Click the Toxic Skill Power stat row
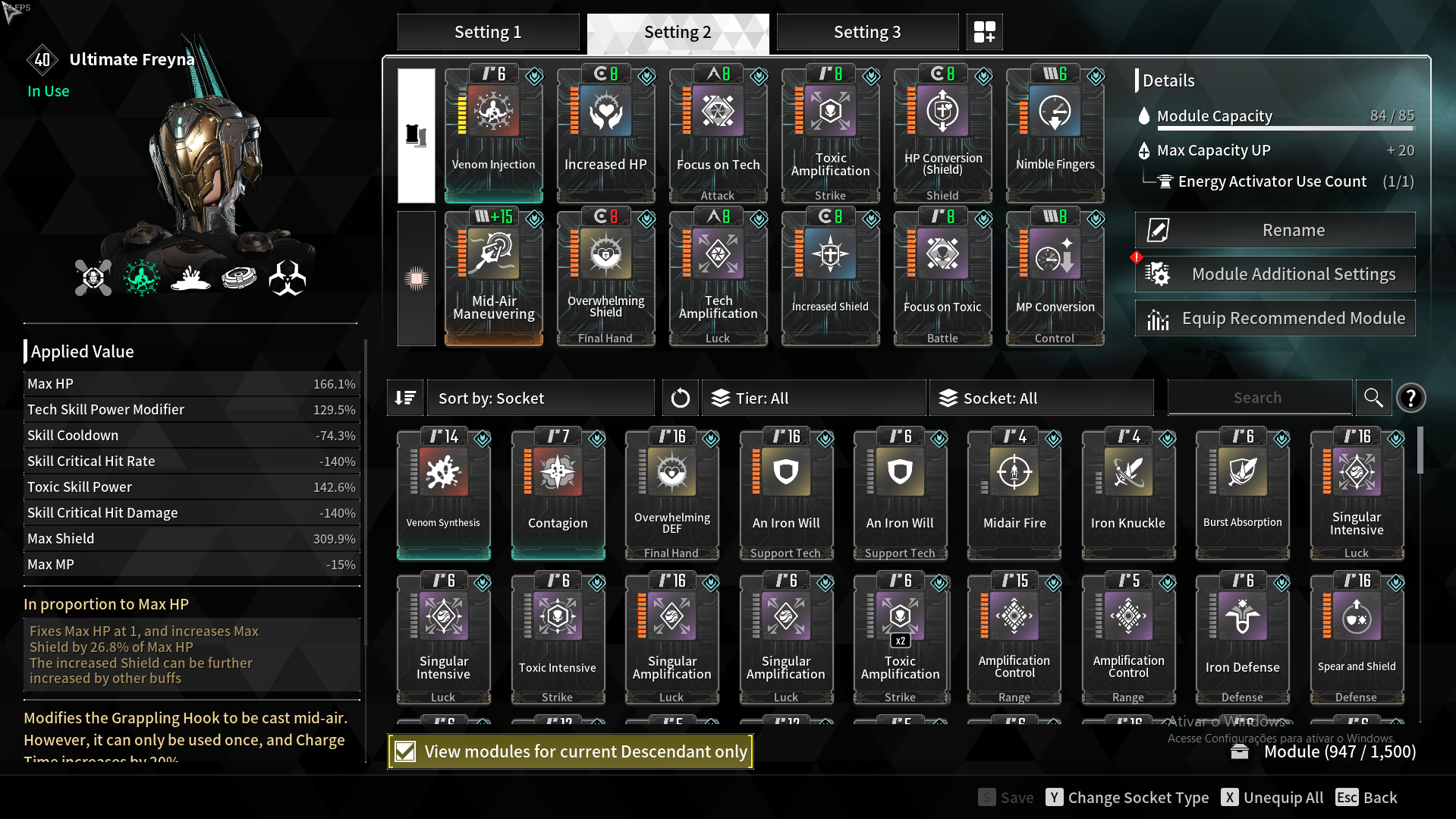 191,487
